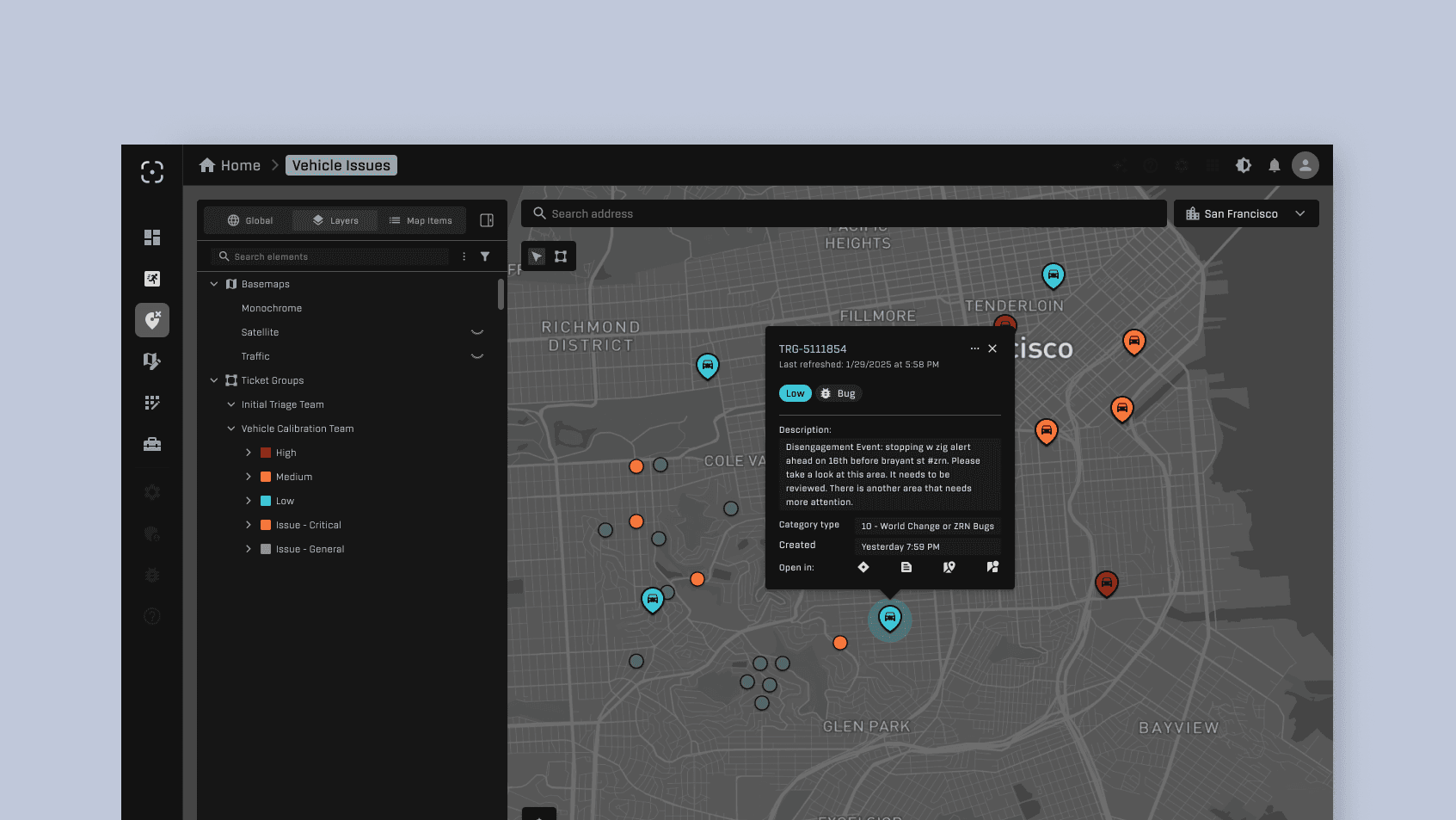This screenshot has width=1456, height=820.
Task: Open ticket popup three-dot more menu
Action: 974,348
